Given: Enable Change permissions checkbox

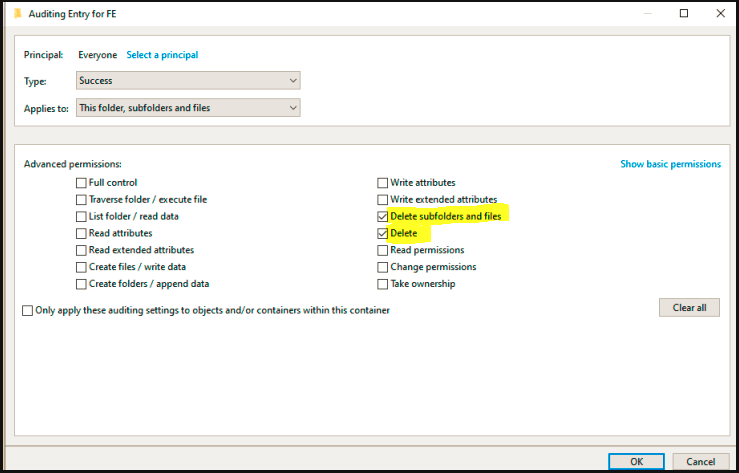Looking at the screenshot, I should pyautogui.click(x=382, y=267).
